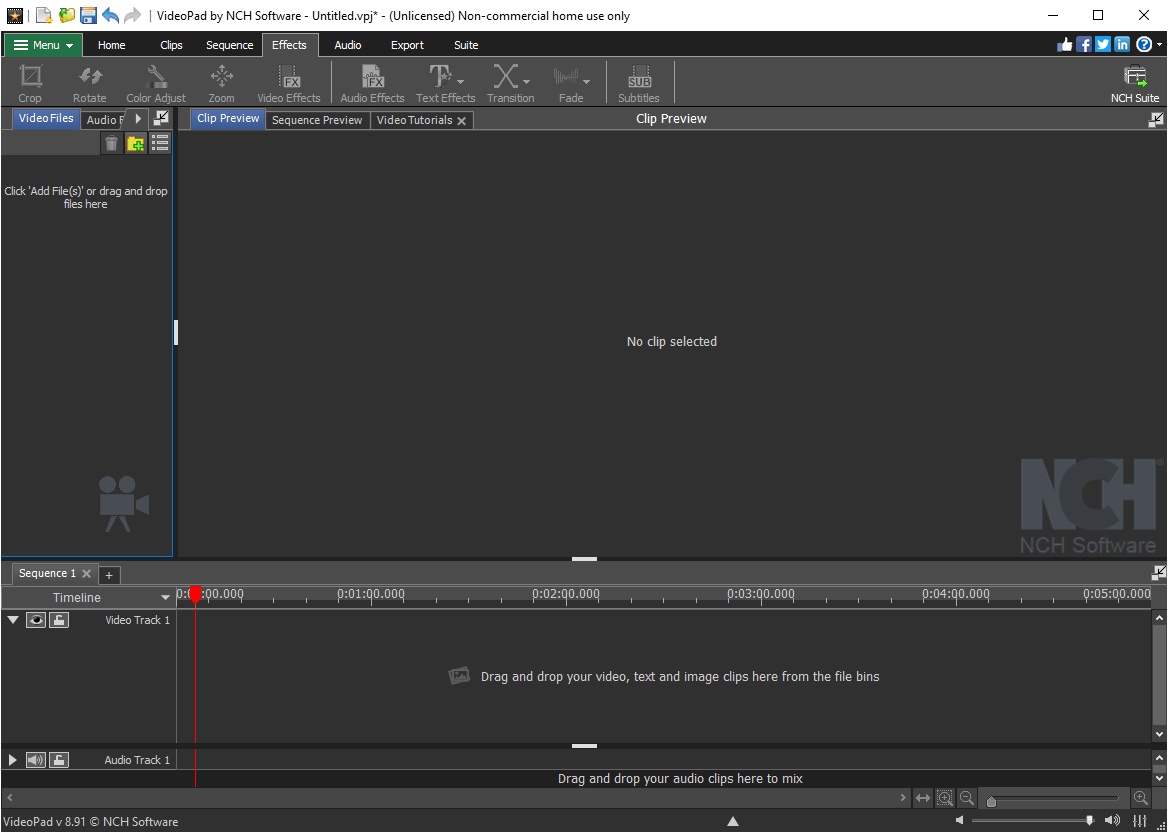Open the Audio ribbon tab

(348, 45)
